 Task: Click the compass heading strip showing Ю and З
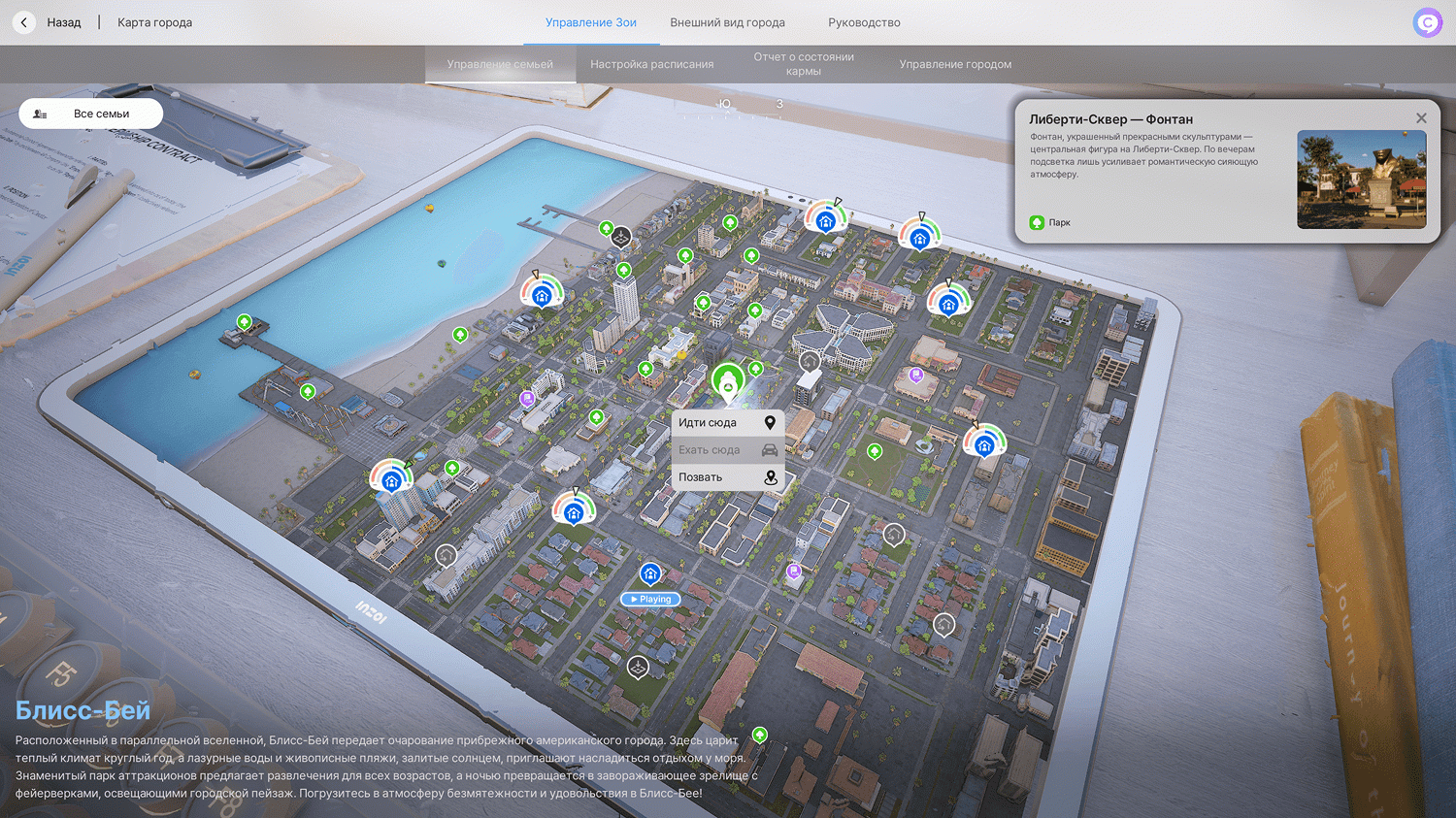pyautogui.click(x=731, y=108)
